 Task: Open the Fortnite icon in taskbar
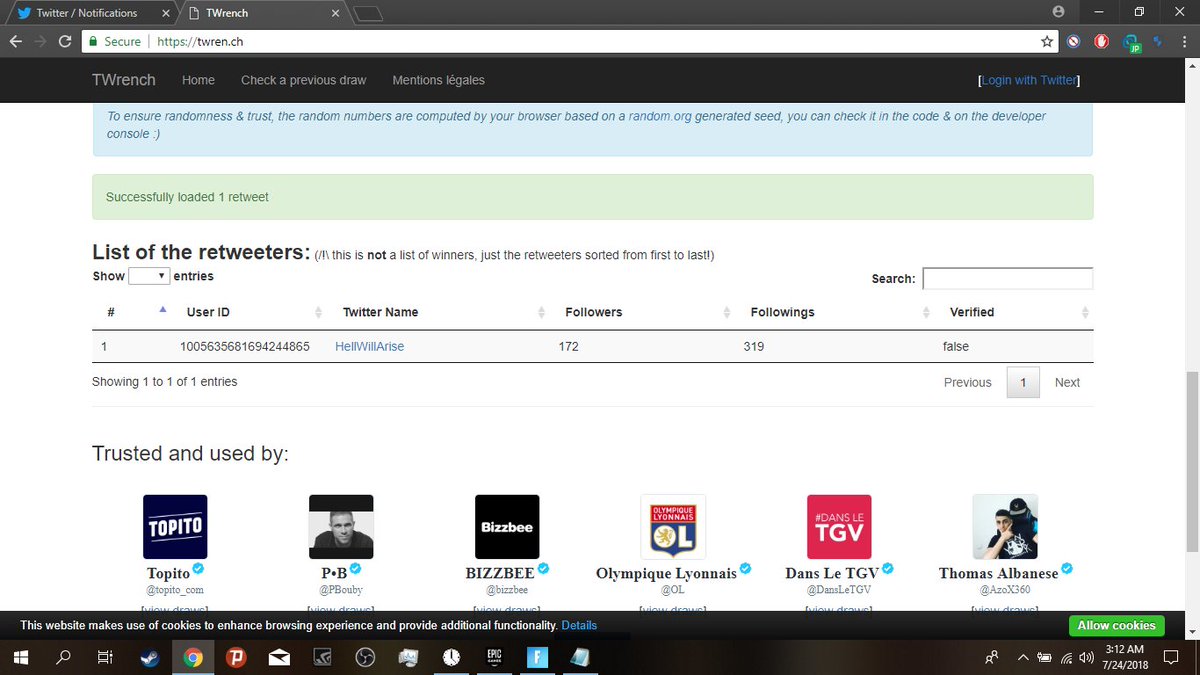pyautogui.click(x=537, y=657)
